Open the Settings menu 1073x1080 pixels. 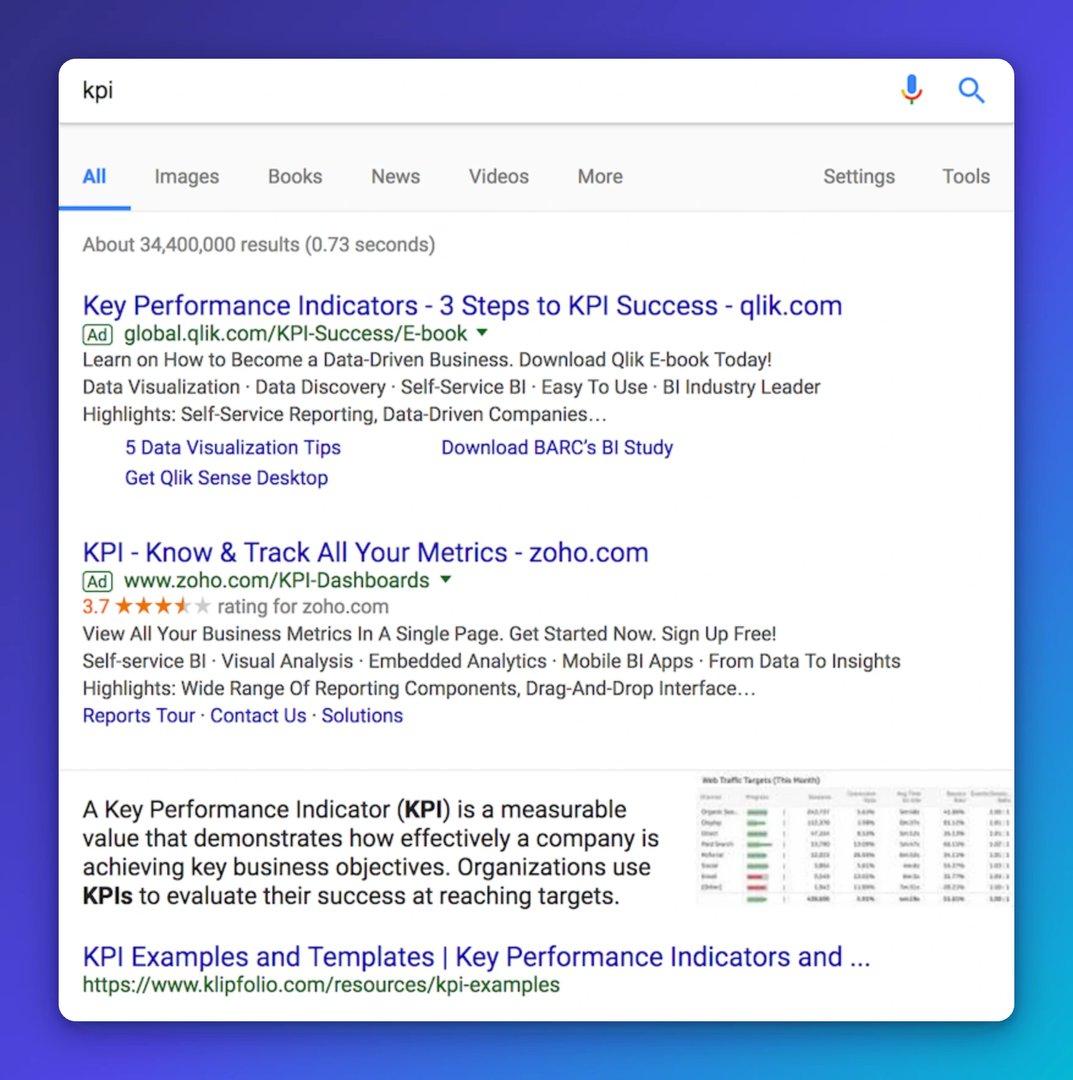(x=859, y=176)
